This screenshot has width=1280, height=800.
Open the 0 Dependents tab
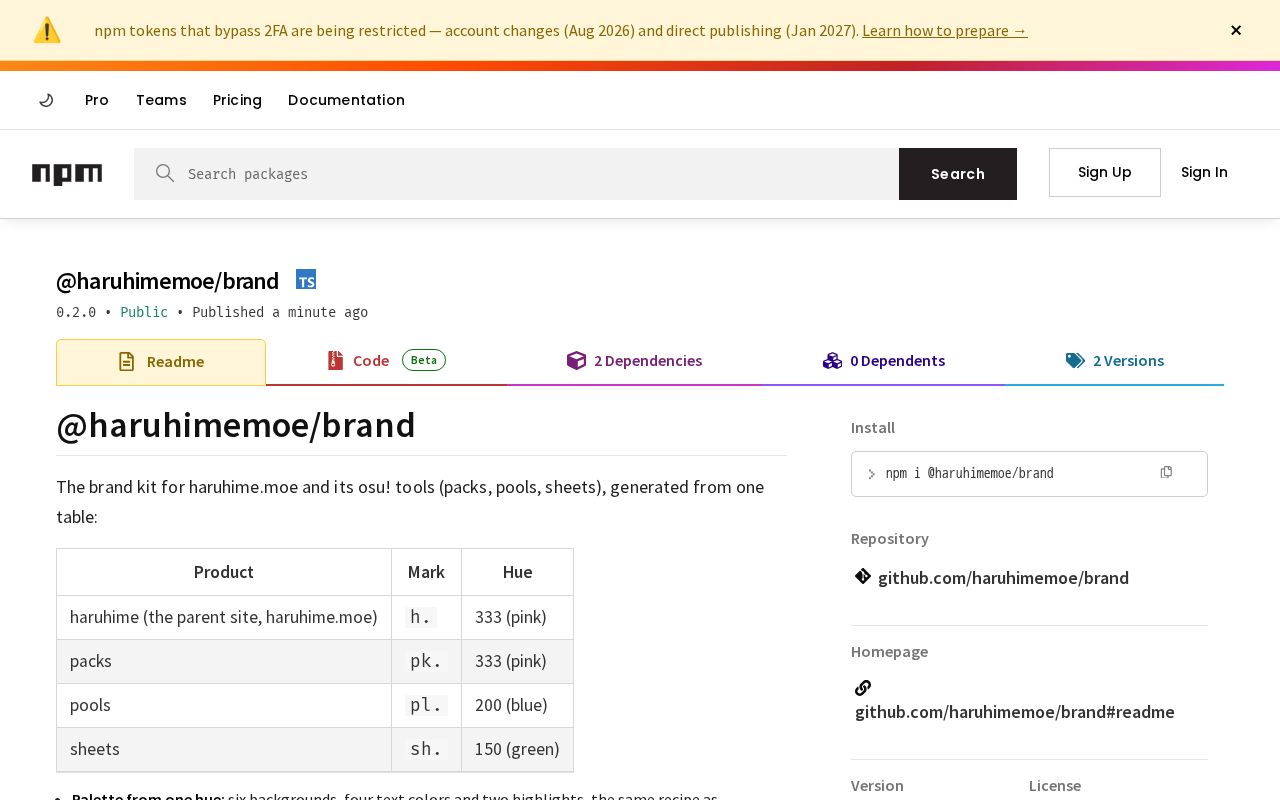coord(884,361)
